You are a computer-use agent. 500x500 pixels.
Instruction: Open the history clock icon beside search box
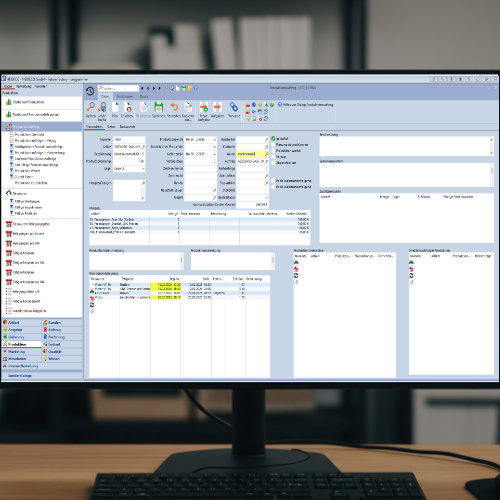point(90,91)
